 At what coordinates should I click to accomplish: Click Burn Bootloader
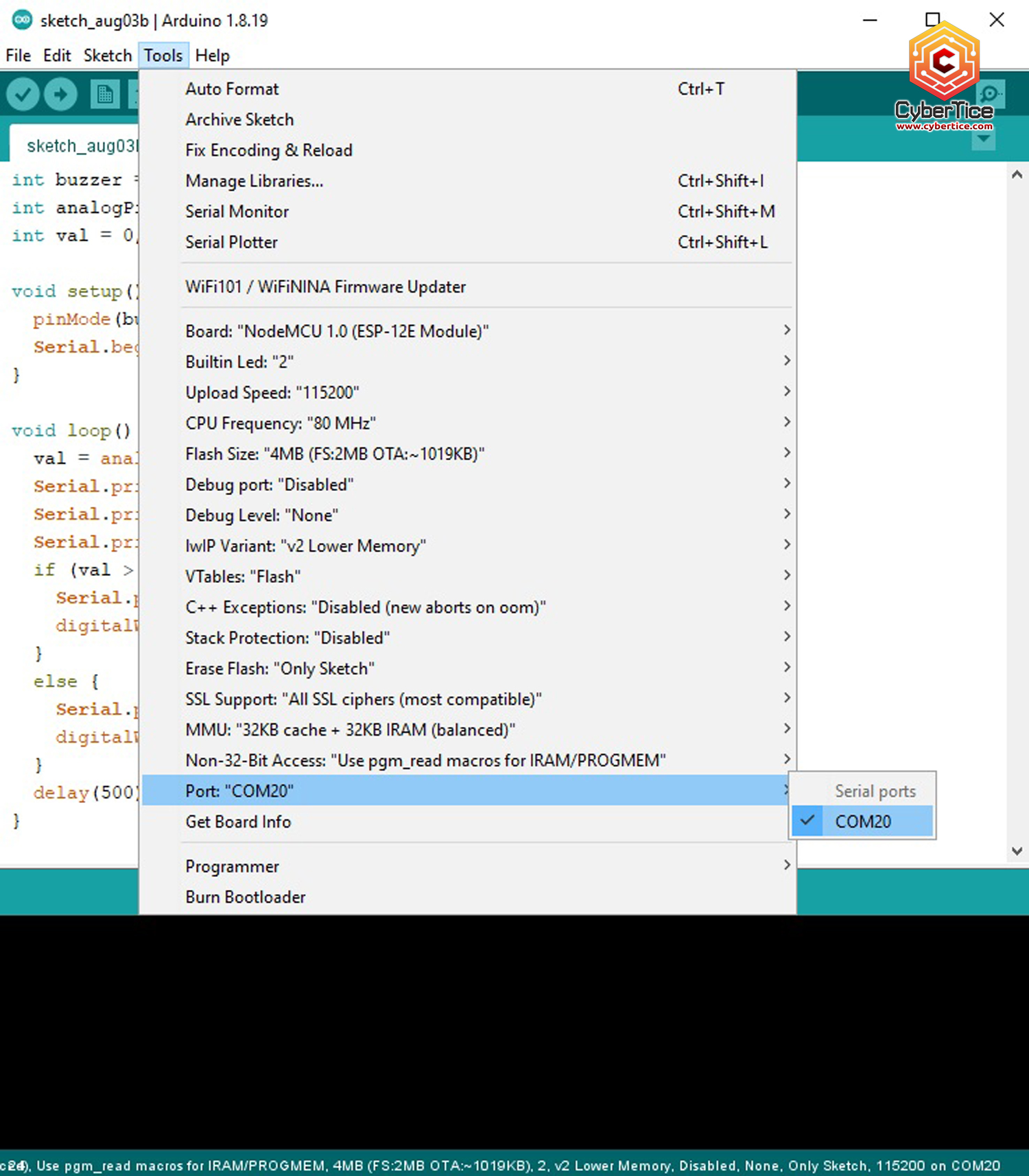point(245,897)
